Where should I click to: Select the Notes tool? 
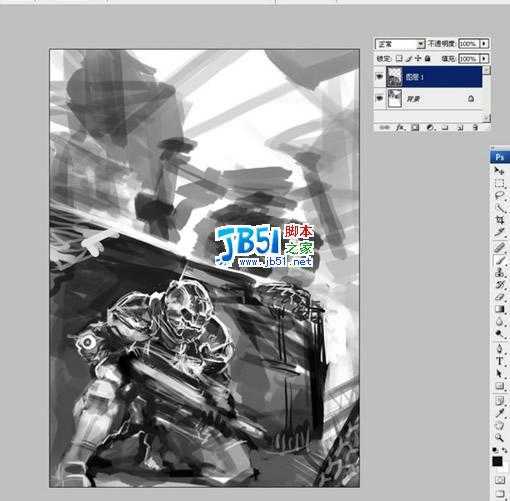pos(499,401)
